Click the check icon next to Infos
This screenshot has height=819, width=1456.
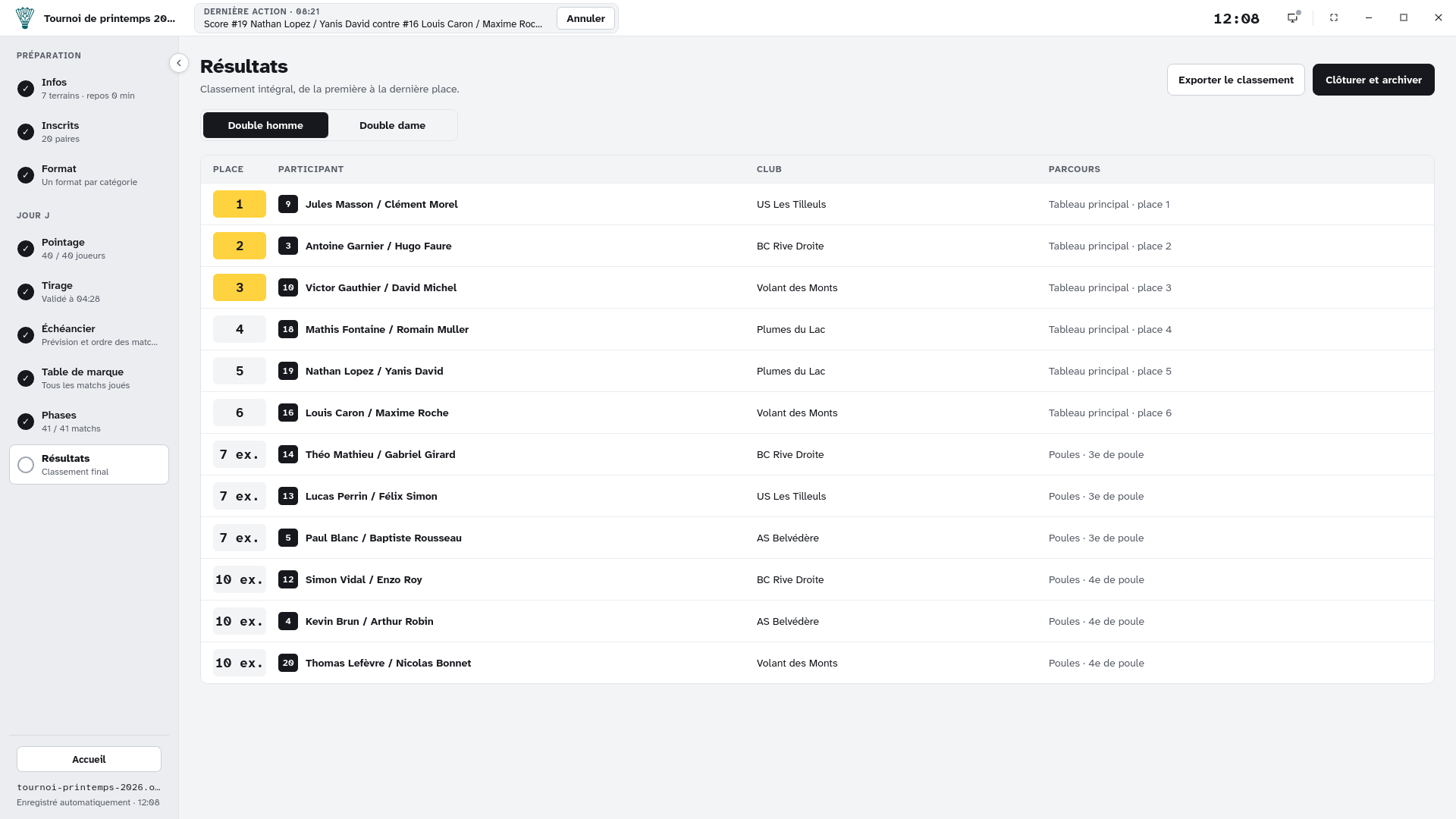point(26,89)
